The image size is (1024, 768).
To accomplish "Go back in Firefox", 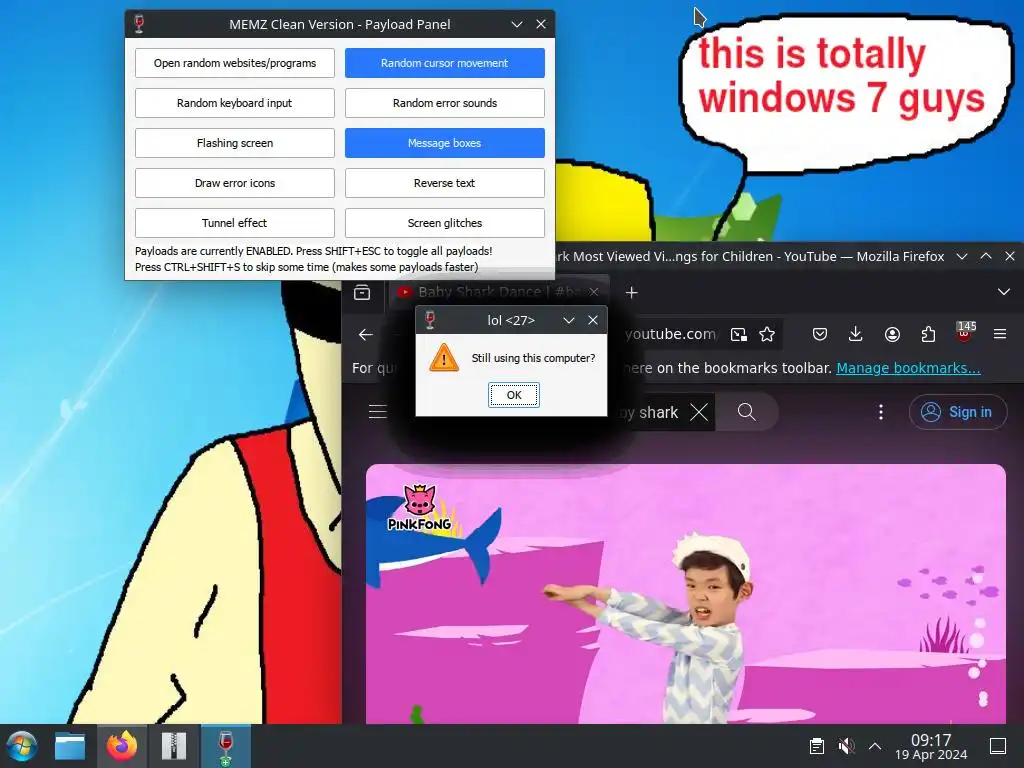I will (x=366, y=334).
